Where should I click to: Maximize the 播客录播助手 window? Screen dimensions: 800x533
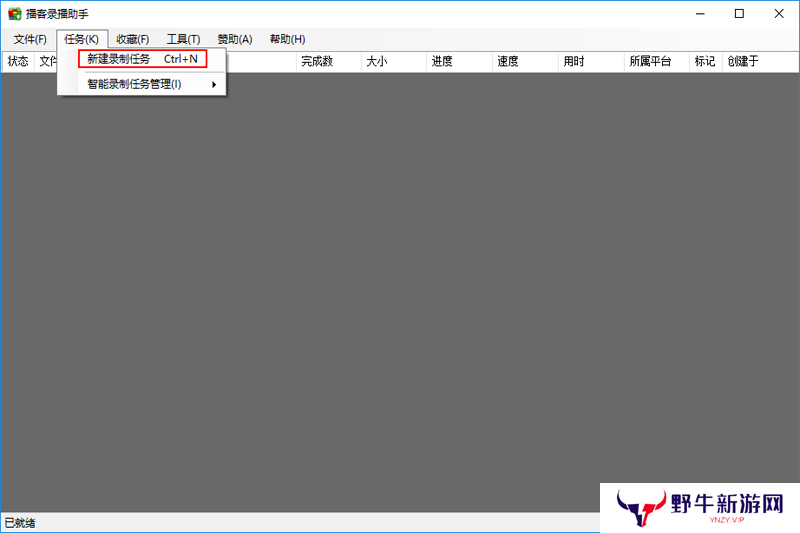(x=739, y=14)
